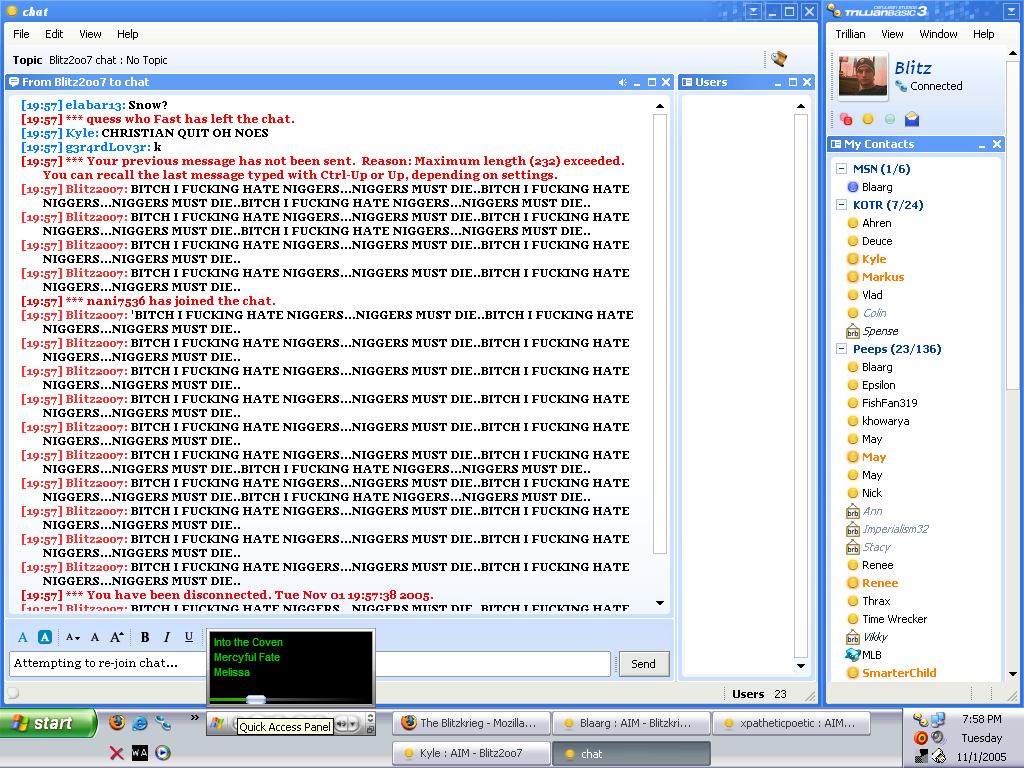Launch Winamp from the quick launch icon
1024x768 pixels.
pos(140,753)
